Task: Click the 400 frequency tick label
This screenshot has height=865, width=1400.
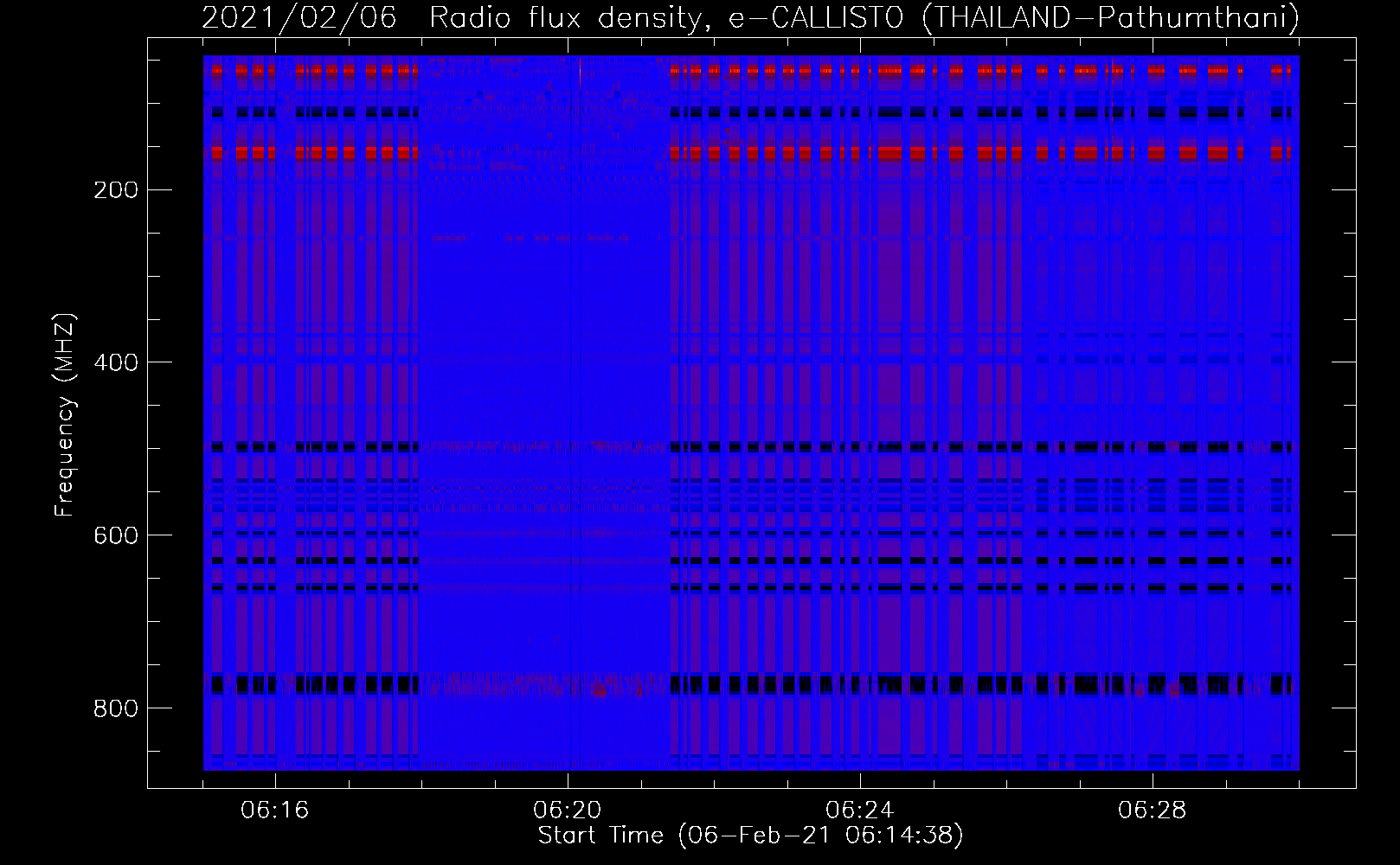Action: (x=114, y=362)
